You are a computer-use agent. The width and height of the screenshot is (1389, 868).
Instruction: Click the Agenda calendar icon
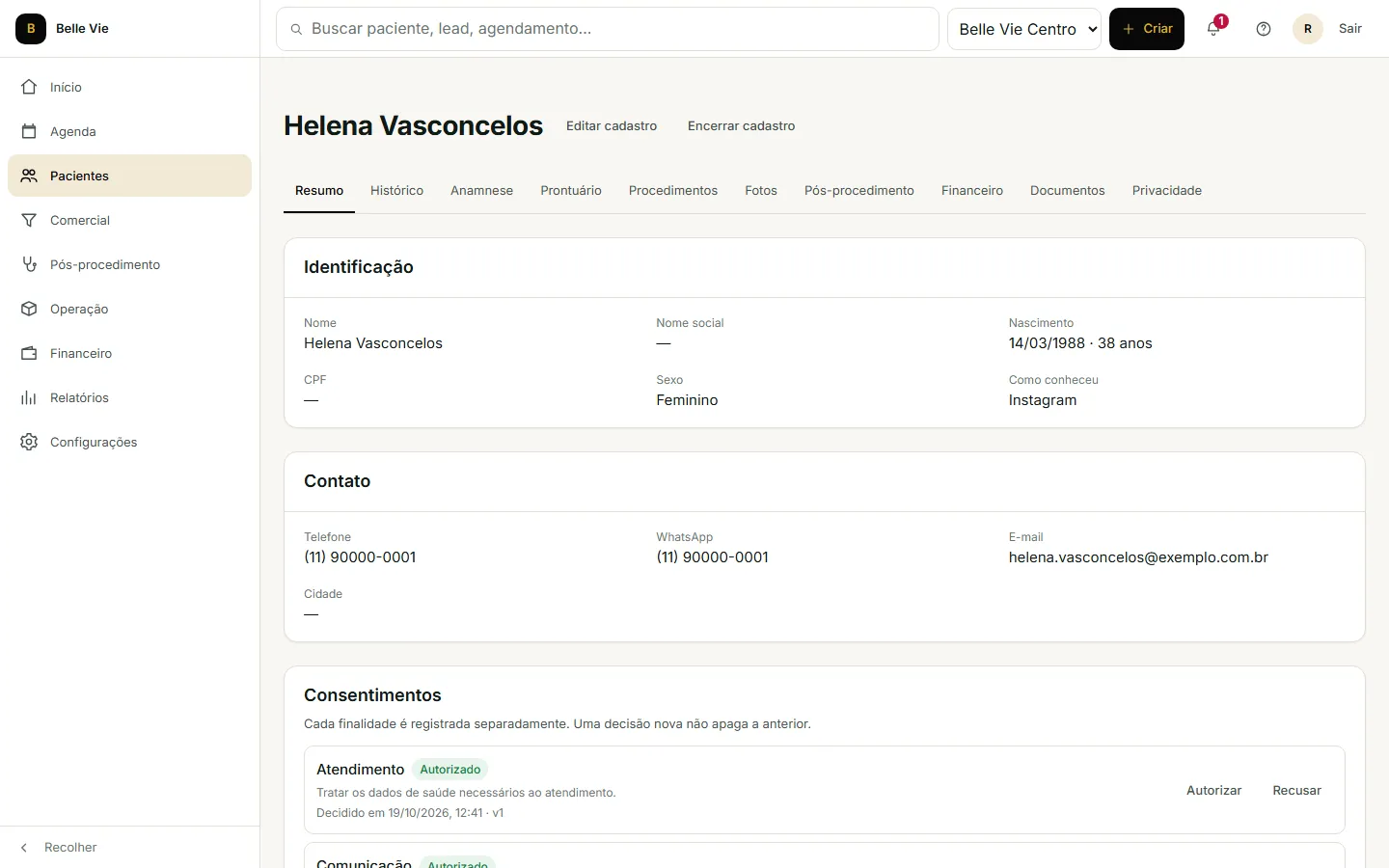[29, 131]
